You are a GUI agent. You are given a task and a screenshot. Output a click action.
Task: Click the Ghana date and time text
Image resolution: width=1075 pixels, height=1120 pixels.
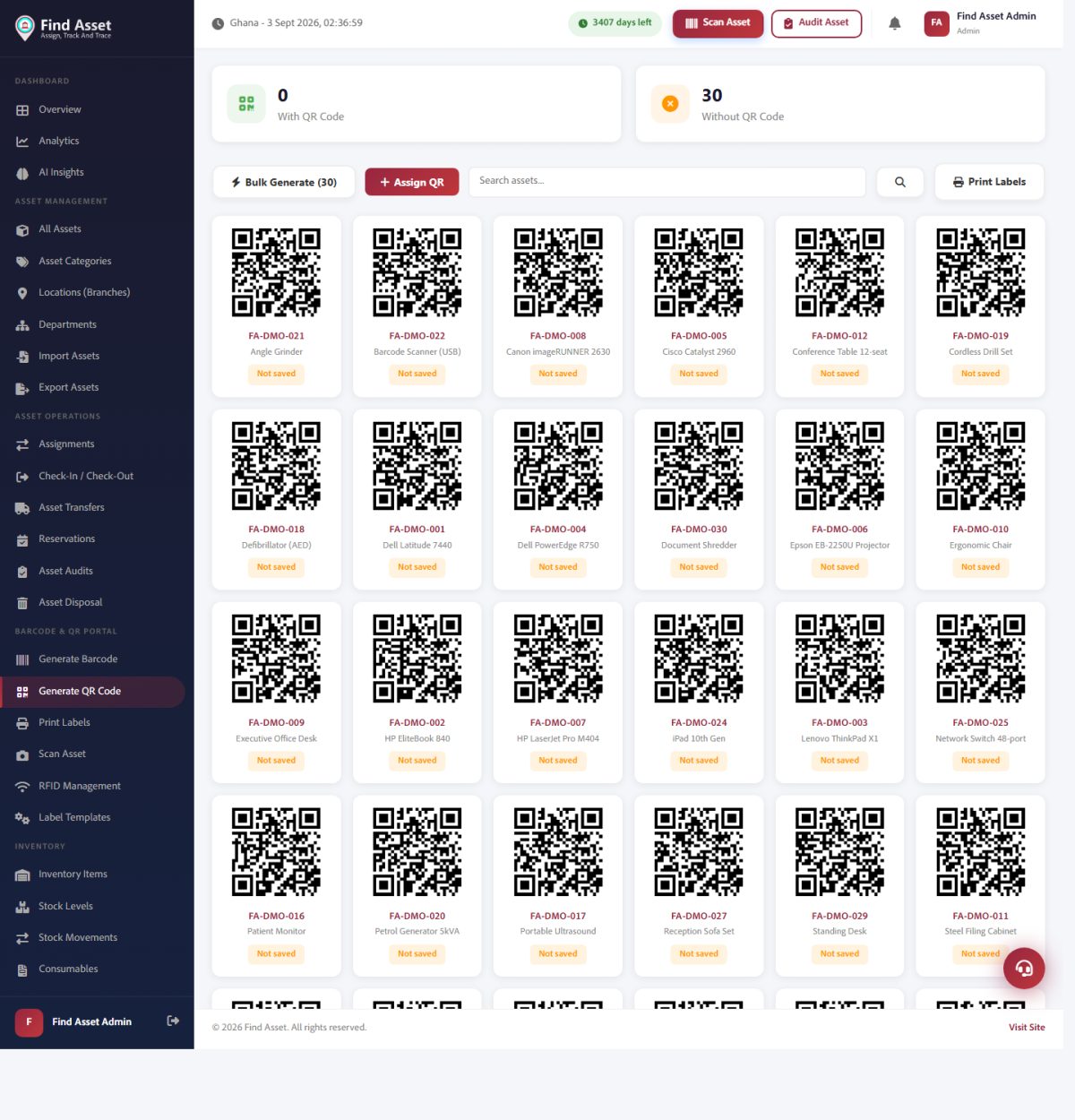pyautogui.click(x=296, y=23)
